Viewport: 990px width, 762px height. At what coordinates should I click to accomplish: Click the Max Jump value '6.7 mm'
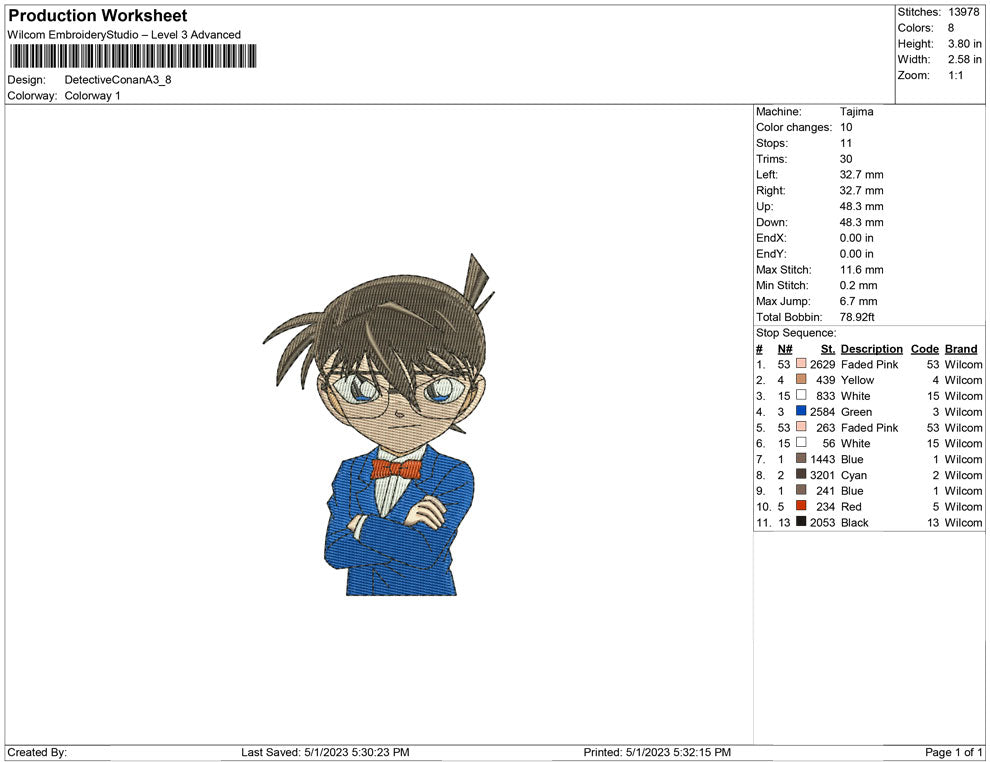[859, 301]
